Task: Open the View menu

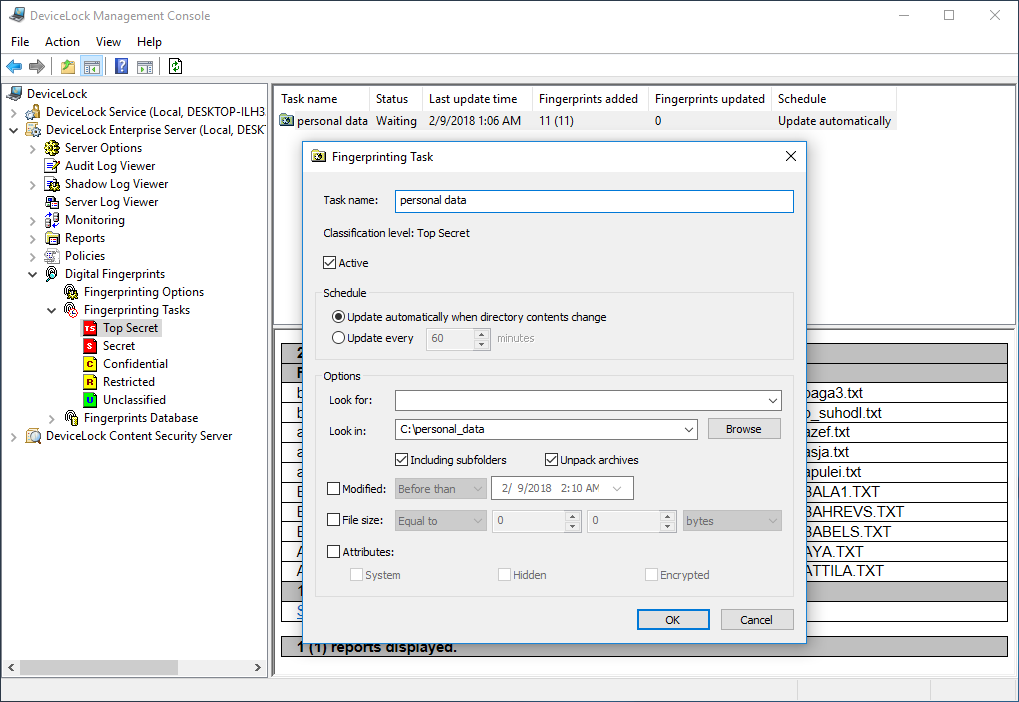Action: click(x=108, y=42)
